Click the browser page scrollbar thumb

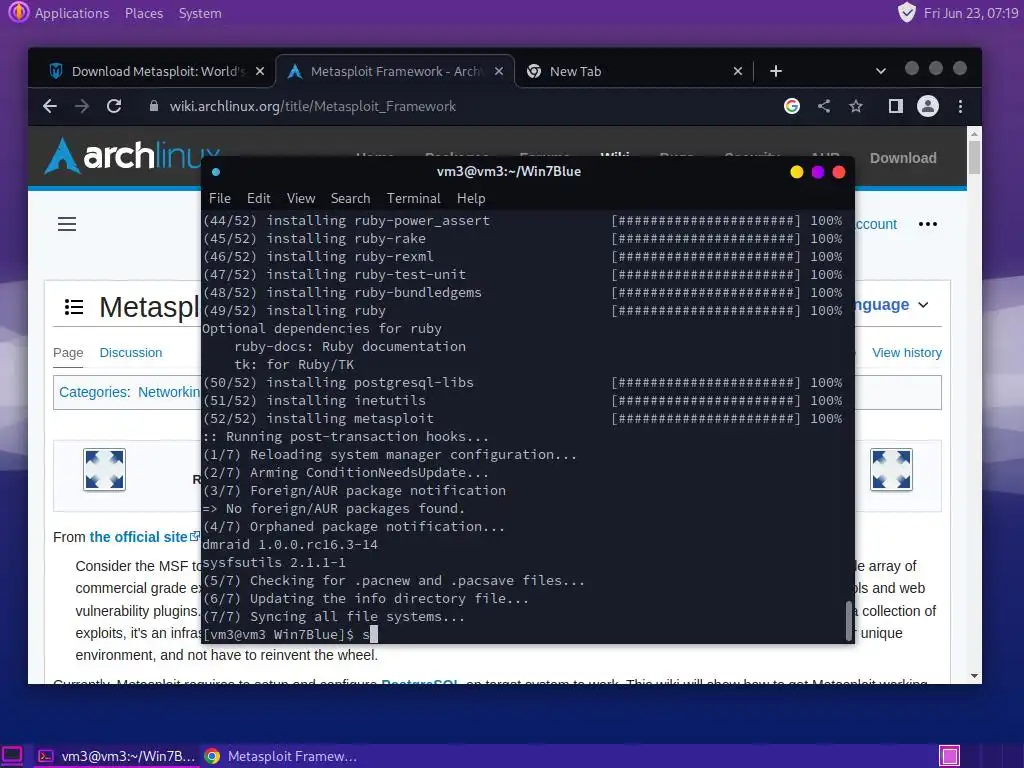tap(974, 157)
